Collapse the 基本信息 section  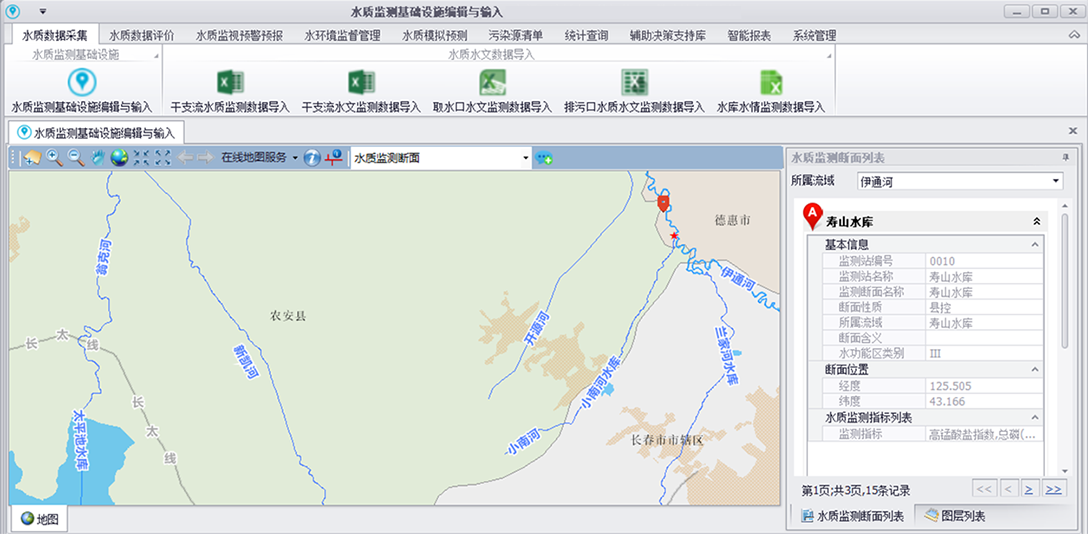coord(1033,245)
